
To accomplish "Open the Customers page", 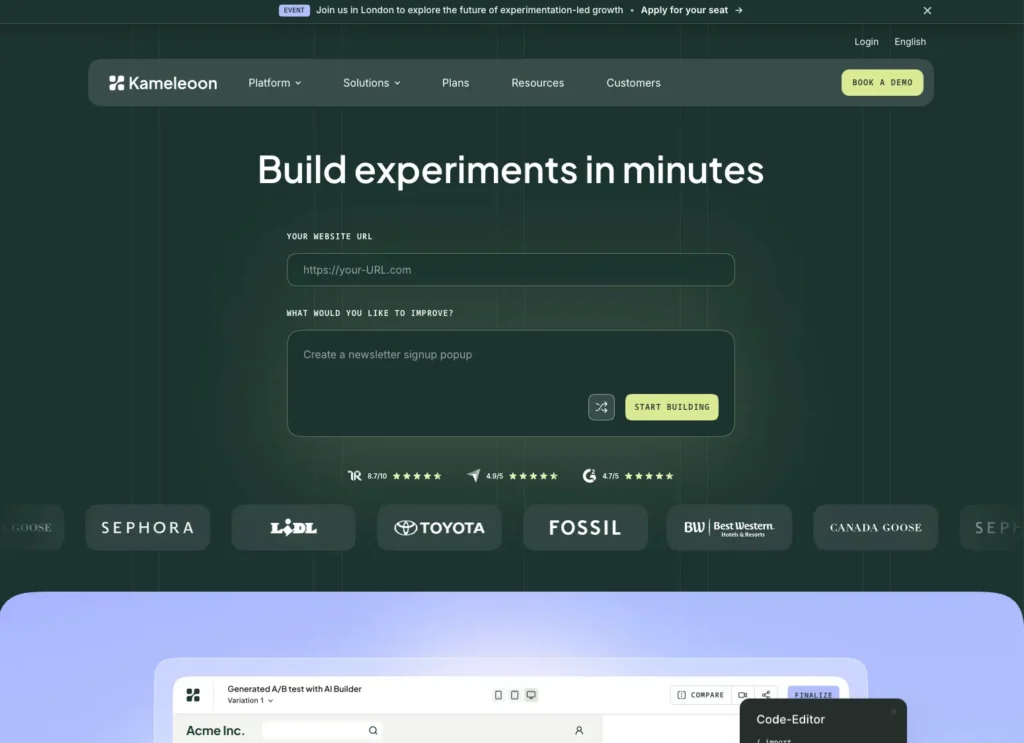I will click(633, 83).
